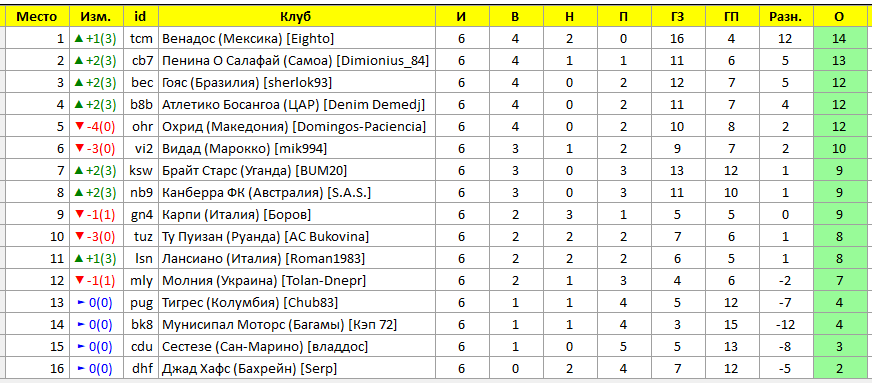Click blue arrow in Джад Хафс row

point(81,369)
